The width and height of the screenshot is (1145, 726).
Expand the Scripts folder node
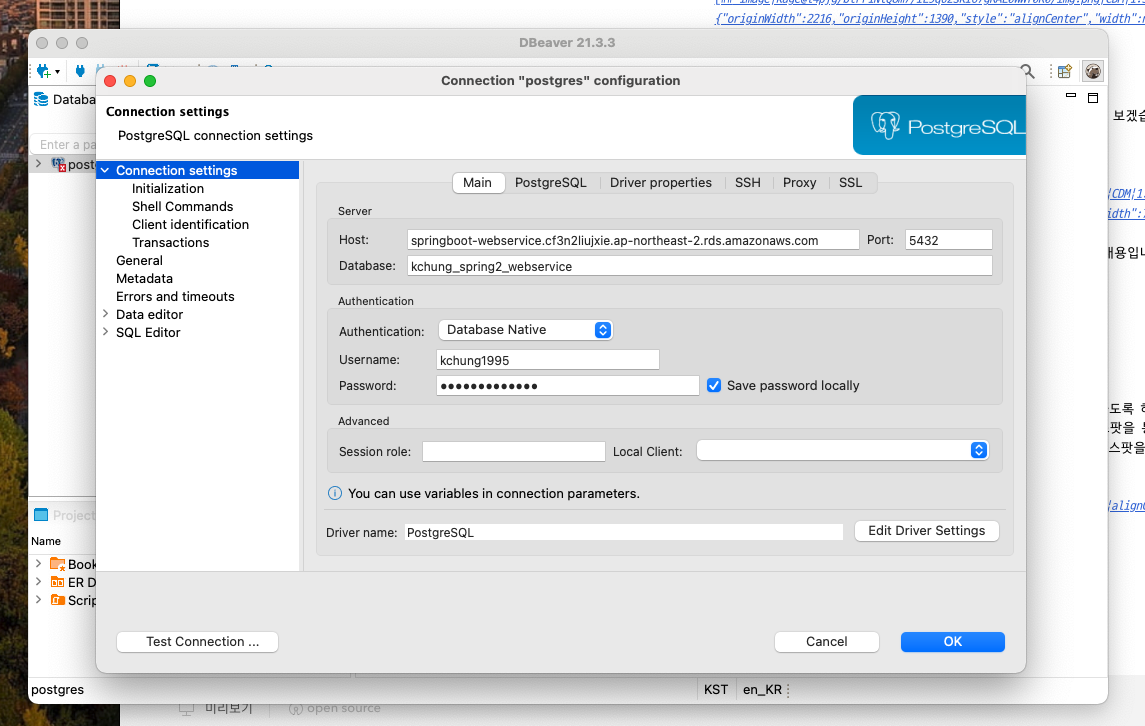38,599
